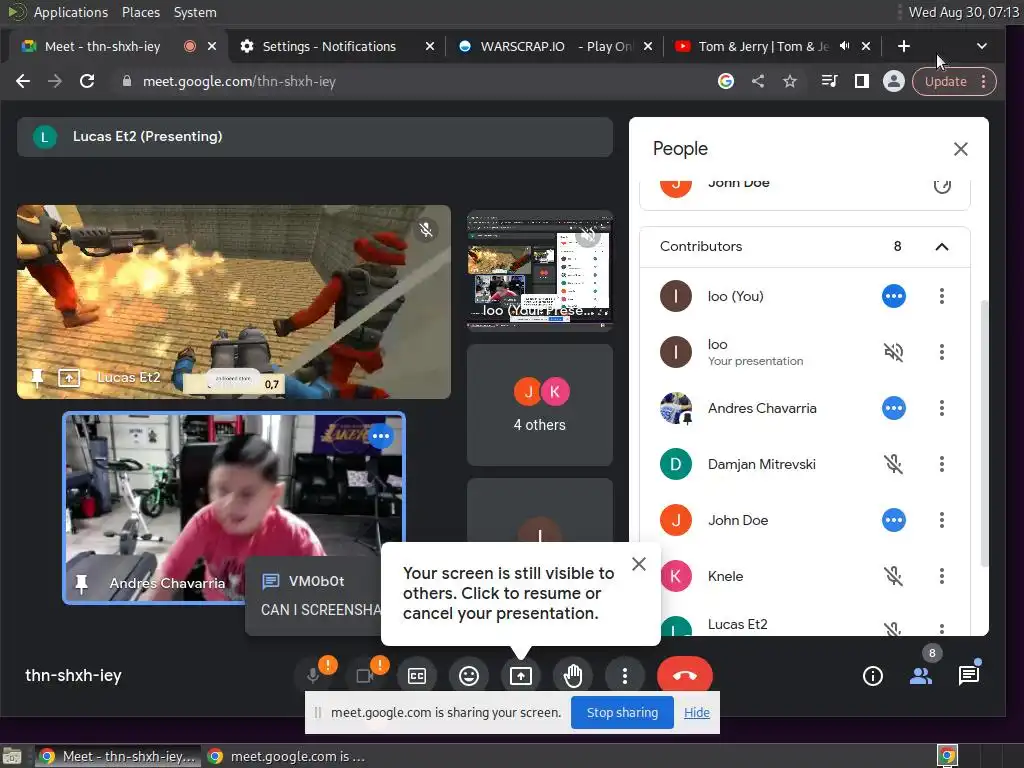Open more options for loo (You)
The width and height of the screenshot is (1024, 768).
coord(941,296)
